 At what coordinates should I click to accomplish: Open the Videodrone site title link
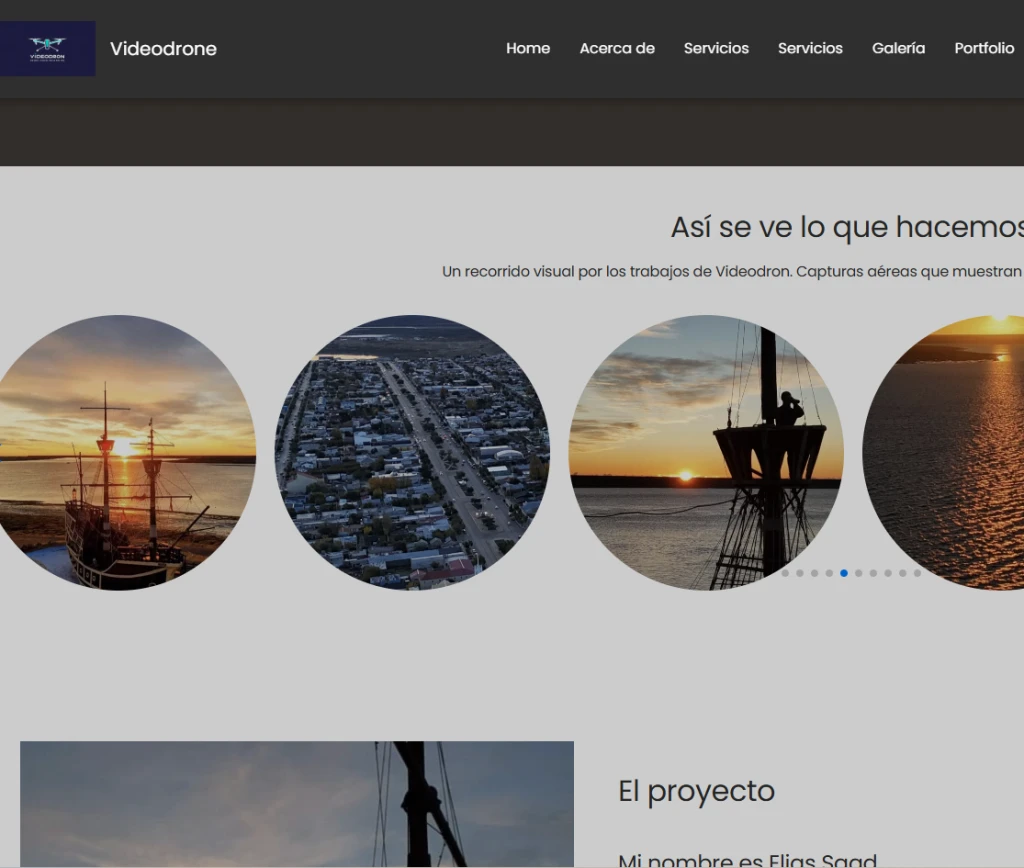(x=163, y=48)
